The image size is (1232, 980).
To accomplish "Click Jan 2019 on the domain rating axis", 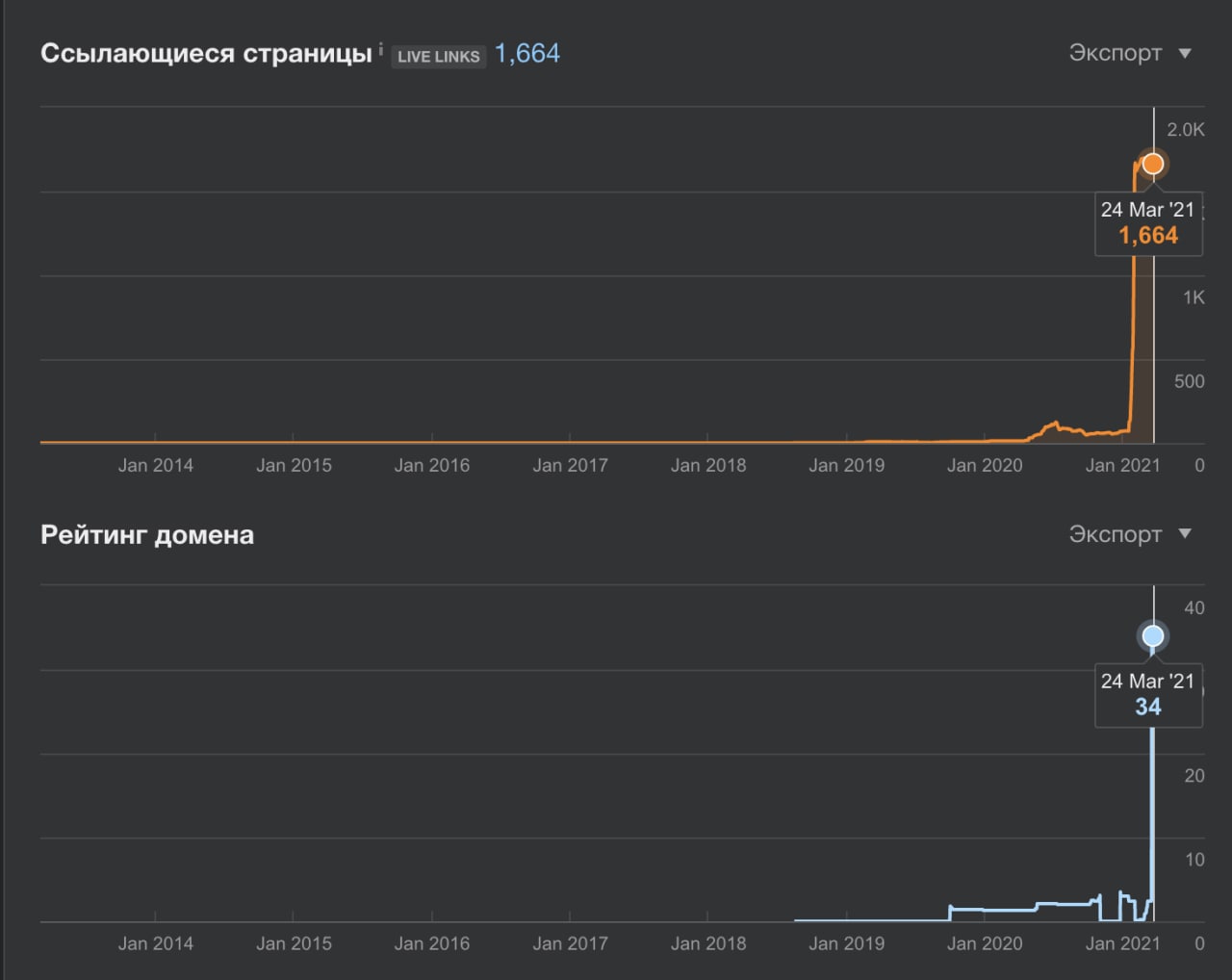I will click(847, 943).
